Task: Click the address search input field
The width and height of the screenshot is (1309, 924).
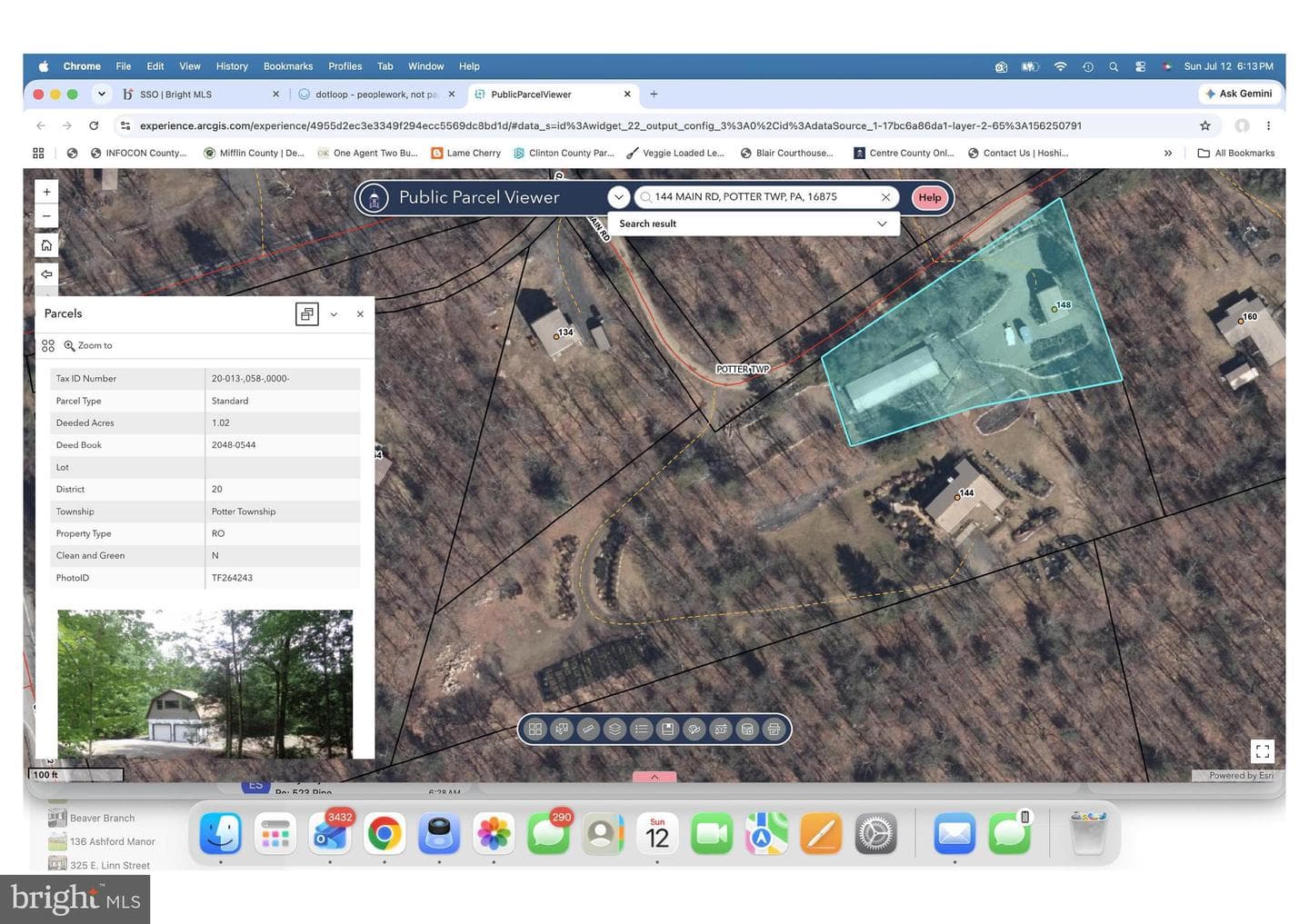Action: [765, 197]
